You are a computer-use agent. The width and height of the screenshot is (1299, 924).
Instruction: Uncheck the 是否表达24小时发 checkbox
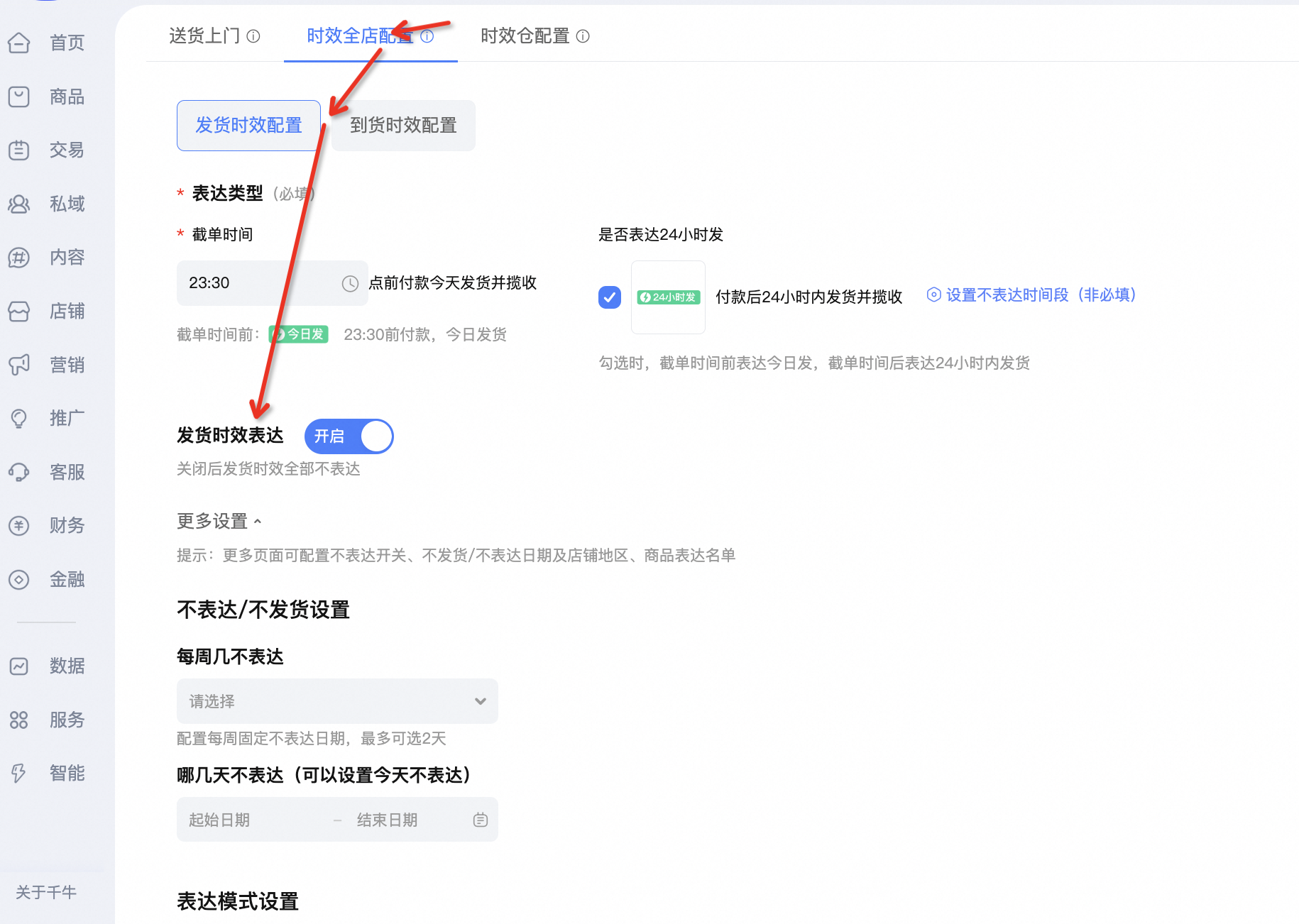(610, 297)
